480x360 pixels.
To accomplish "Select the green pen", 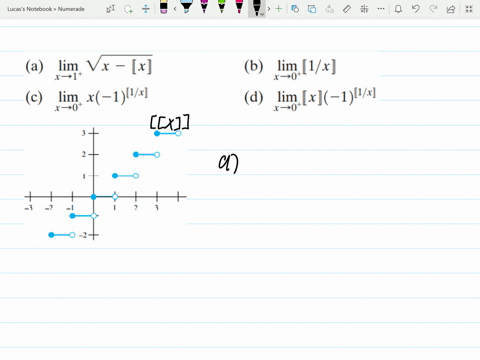I will click(222, 7).
